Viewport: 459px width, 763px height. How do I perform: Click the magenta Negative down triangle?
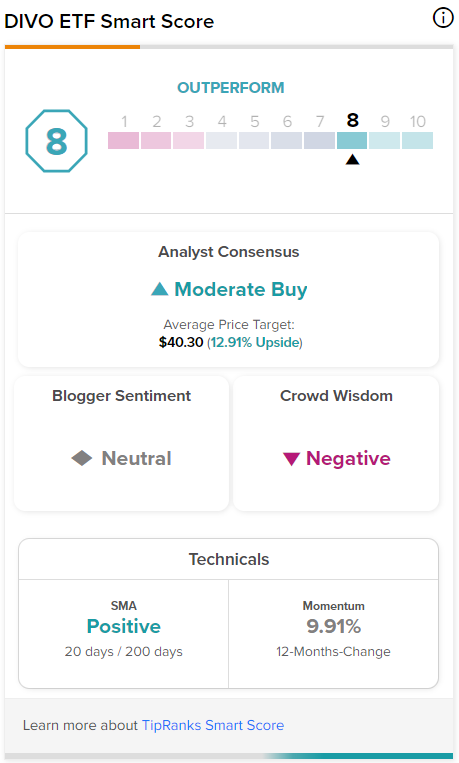point(291,459)
